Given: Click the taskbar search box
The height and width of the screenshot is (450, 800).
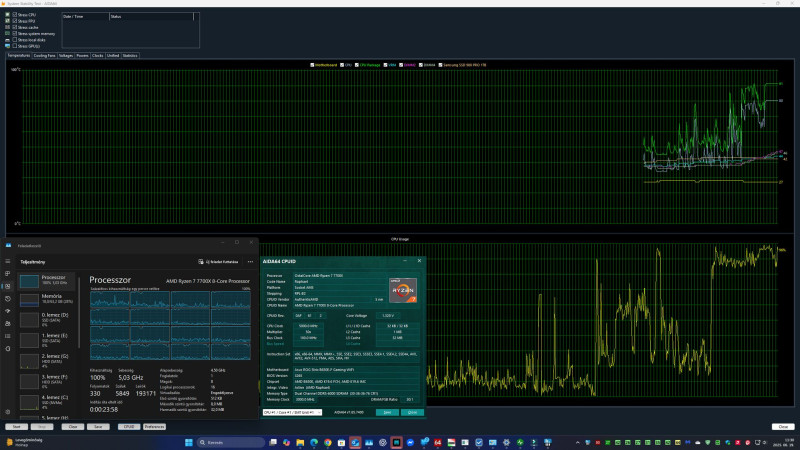Looking at the screenshot, I should pyautogui.click(x=231, y=442).
